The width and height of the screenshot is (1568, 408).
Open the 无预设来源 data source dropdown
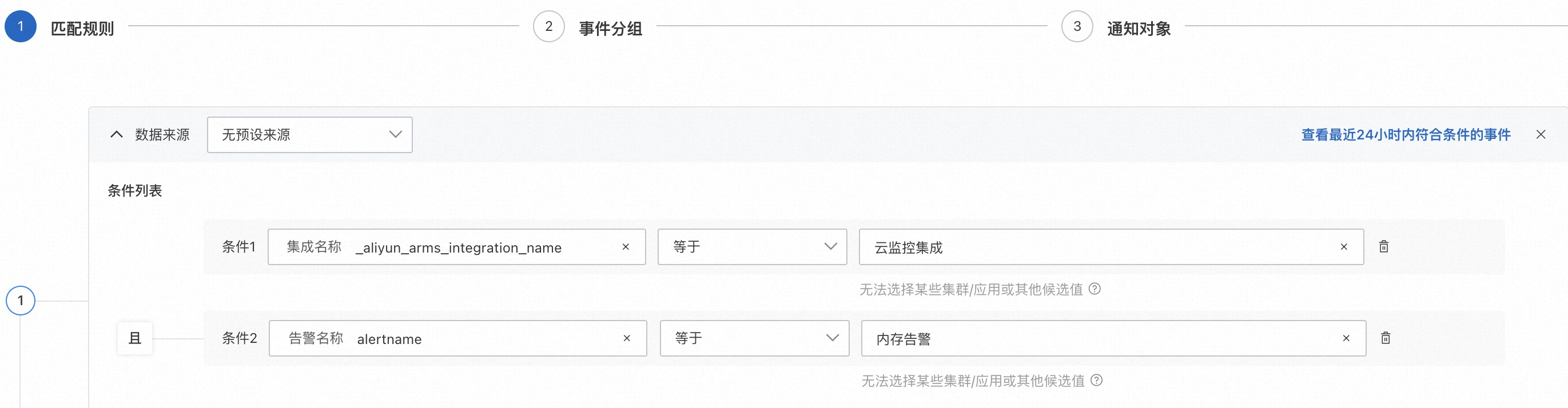tap(309, 134)
